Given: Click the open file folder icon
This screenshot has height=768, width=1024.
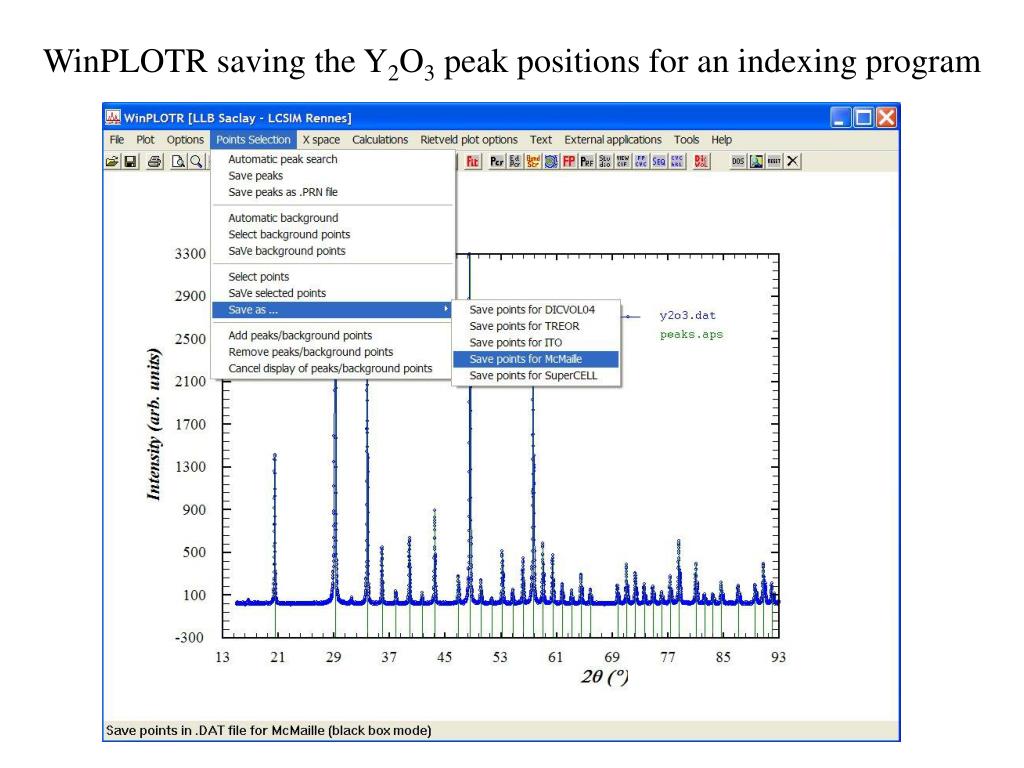Looking at the screenshot, I should pos(112,161).
